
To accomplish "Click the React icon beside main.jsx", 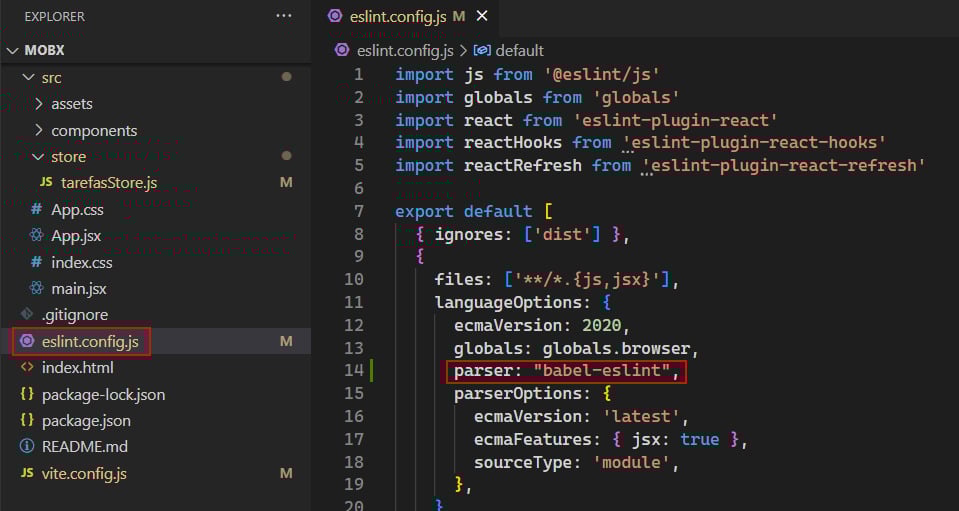I will coord(37,289).
